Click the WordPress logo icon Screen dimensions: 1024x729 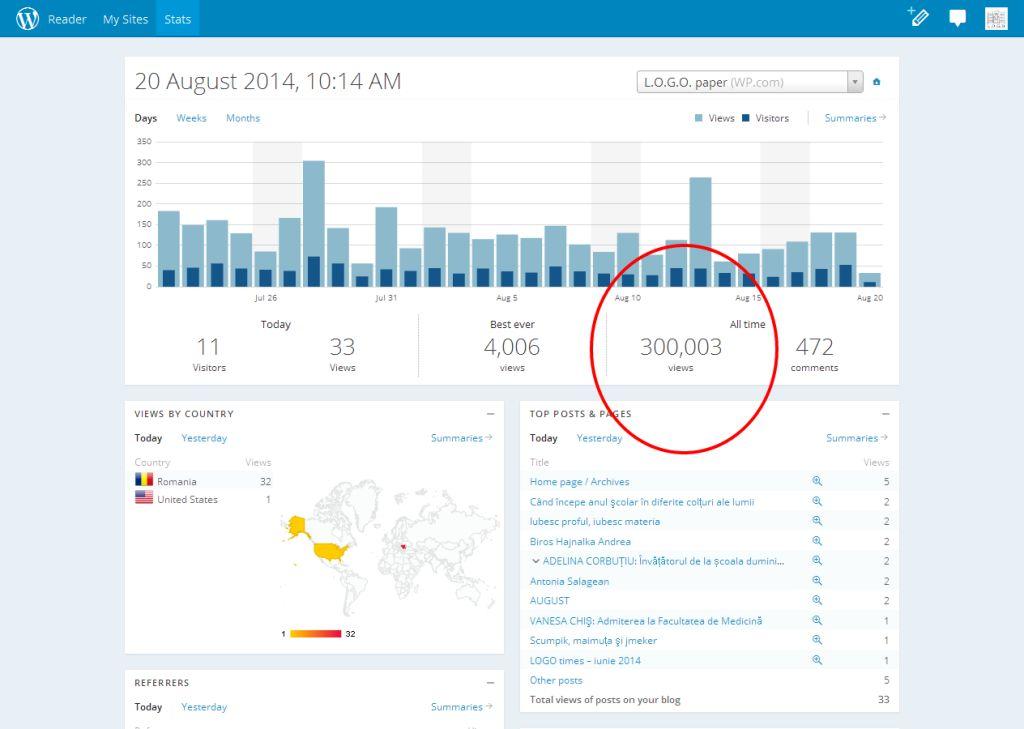[x=27, y=18]
